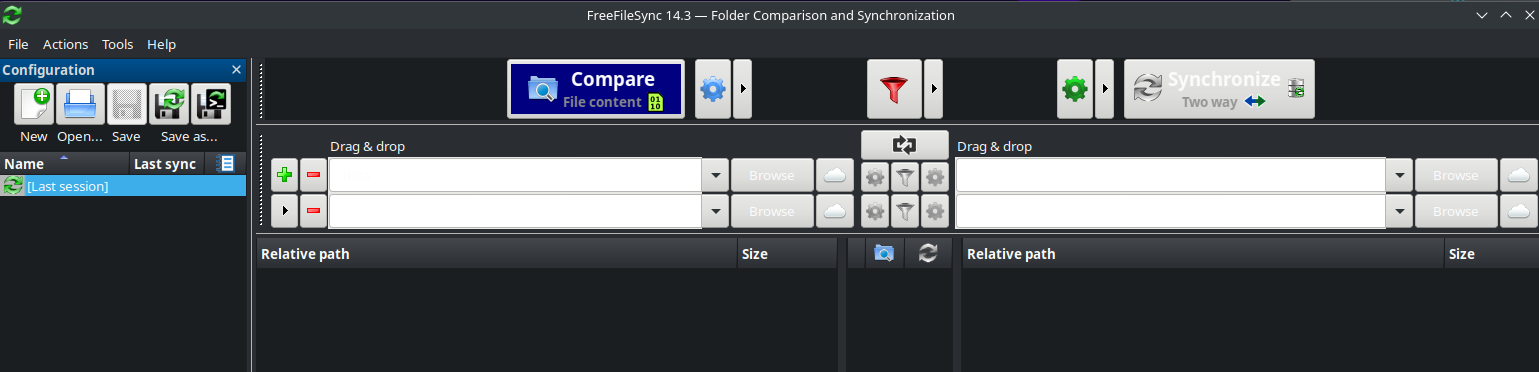
Task: Click Save as batch job icon
Action: pyautogui.click(x=211, y=103)
